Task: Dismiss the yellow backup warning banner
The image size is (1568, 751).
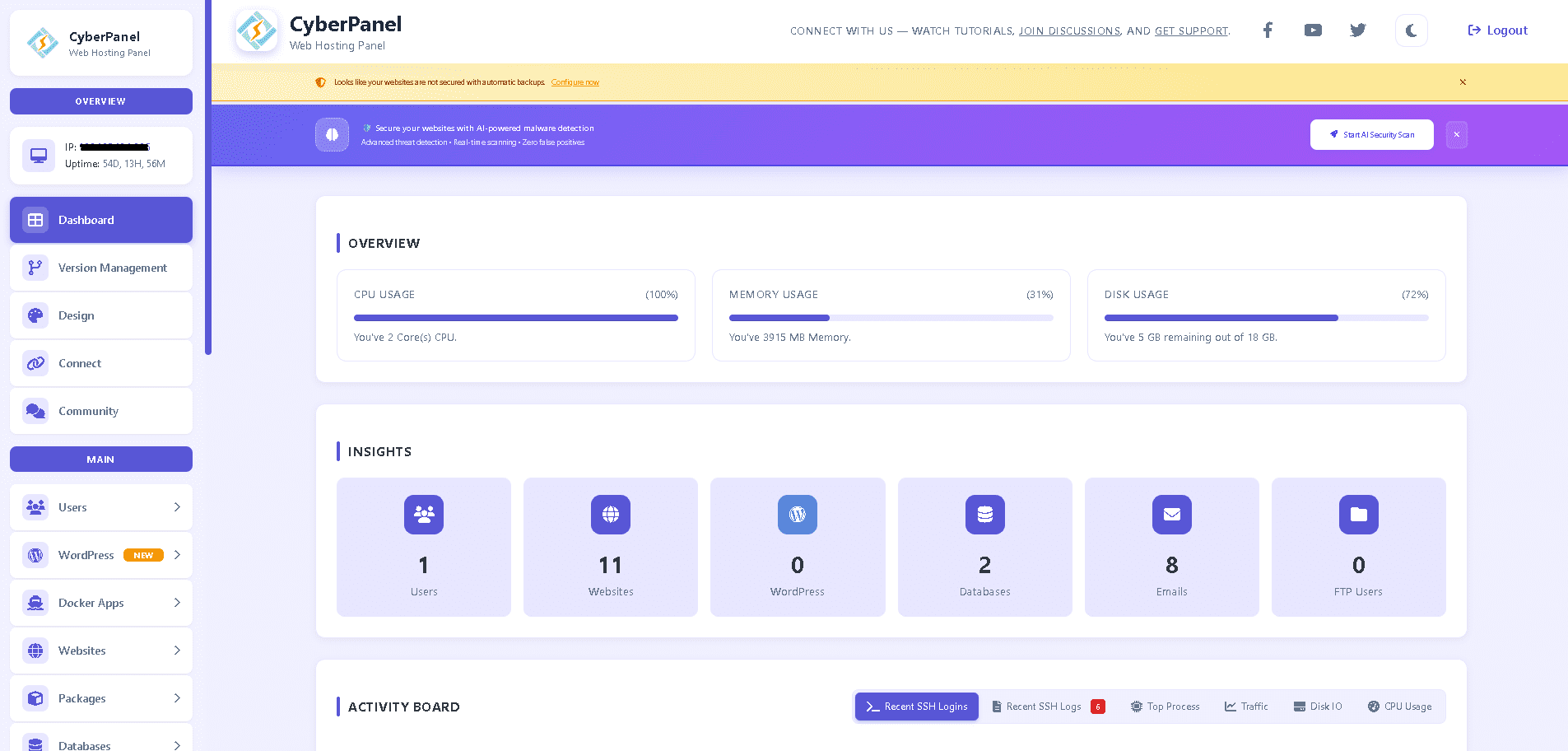Action: click(1463, 82)
